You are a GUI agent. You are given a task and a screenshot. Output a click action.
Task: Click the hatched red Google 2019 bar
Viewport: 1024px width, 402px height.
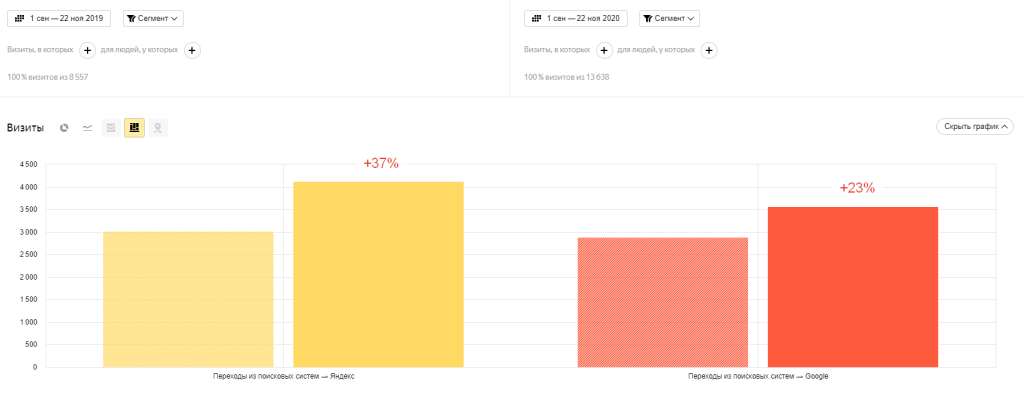663,302
